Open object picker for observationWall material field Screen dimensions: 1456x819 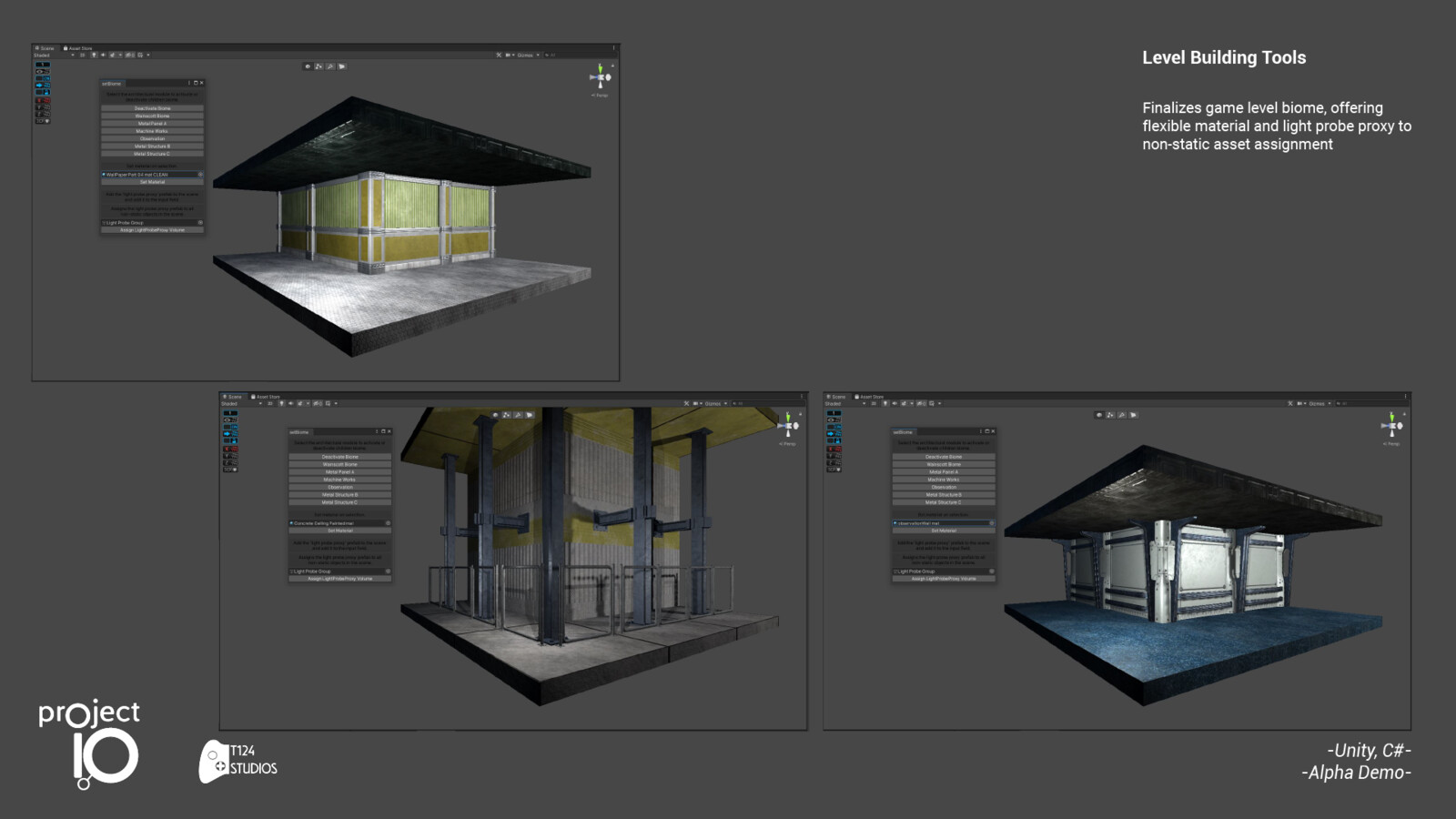(992, 523)
